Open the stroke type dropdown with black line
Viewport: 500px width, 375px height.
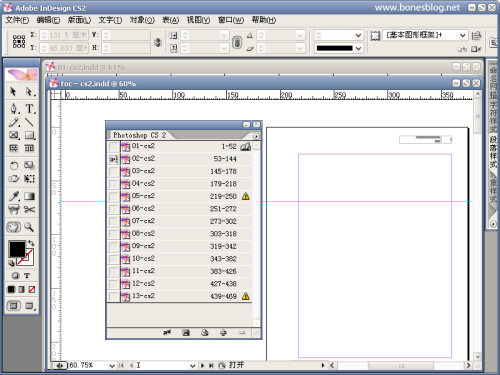[358, 48]
